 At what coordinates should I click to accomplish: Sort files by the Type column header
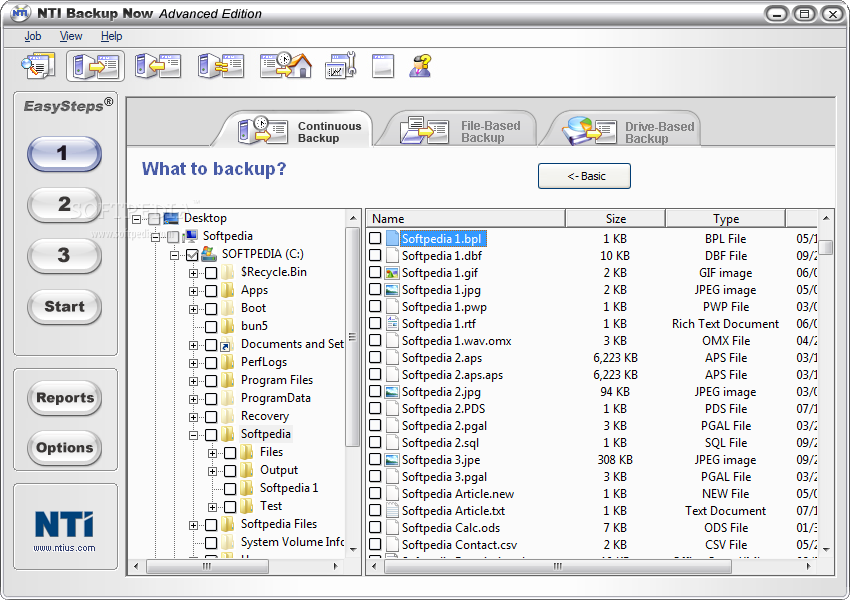tap(726, 218)
